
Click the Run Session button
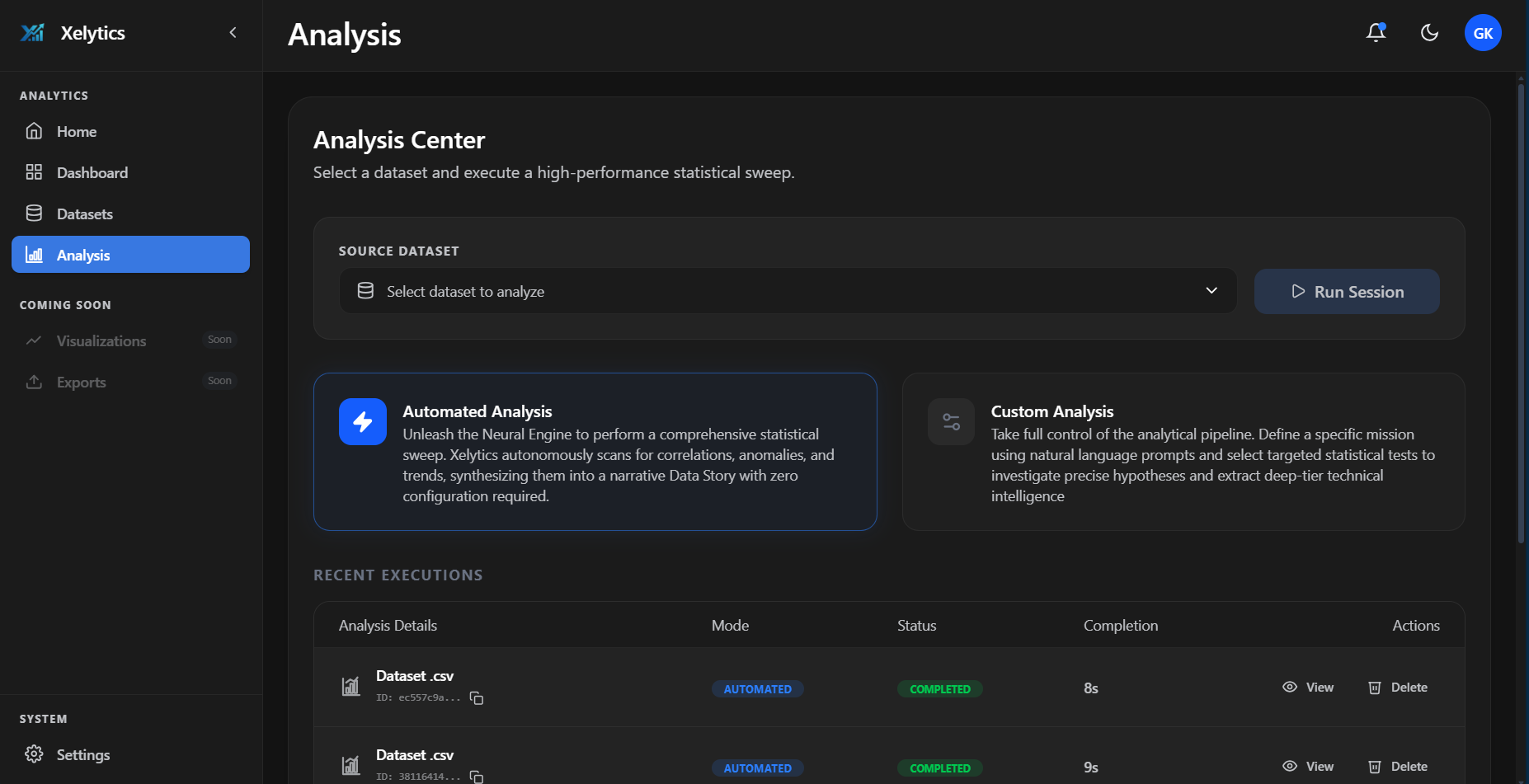tap(1346, 291)
